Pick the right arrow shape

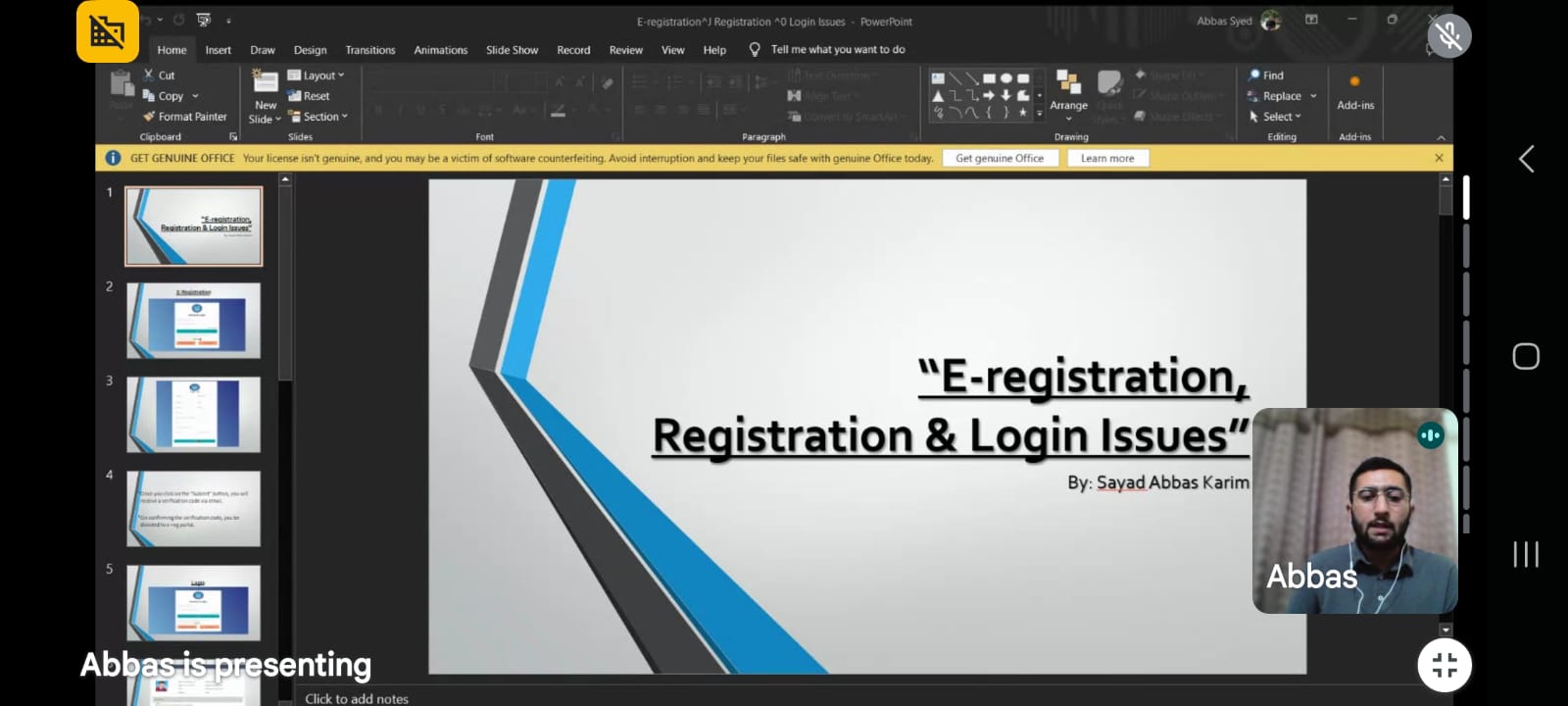point(989,95)
